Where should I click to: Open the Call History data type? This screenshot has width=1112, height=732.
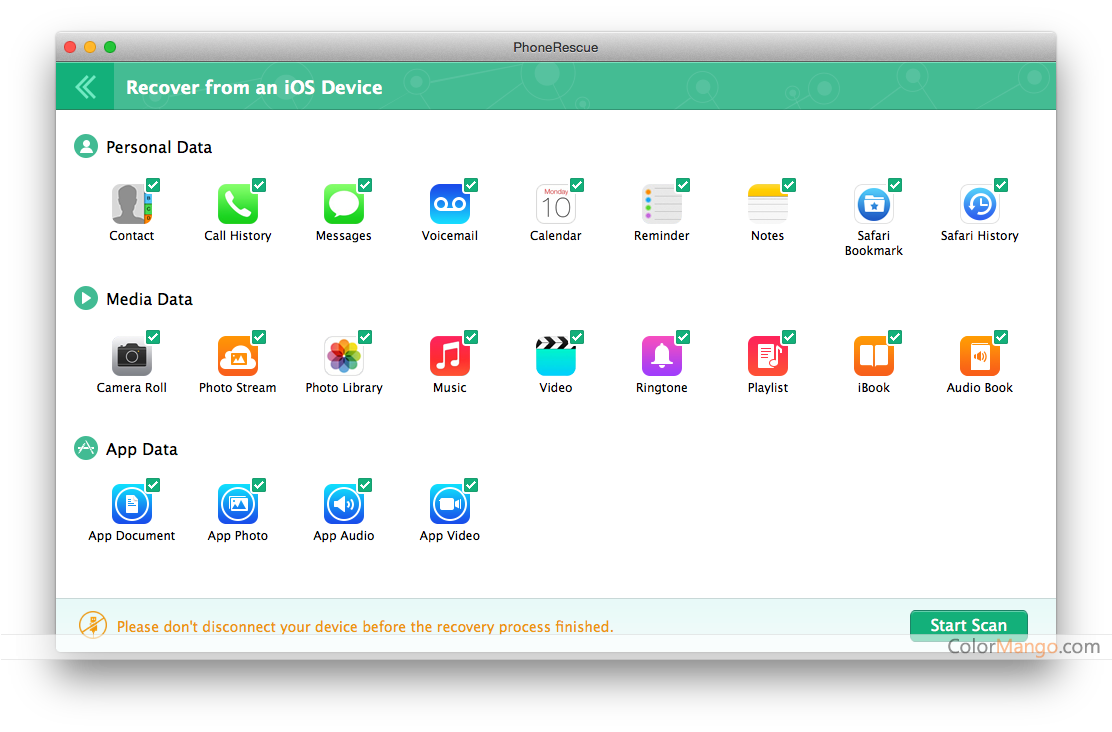tap(237, 203)
